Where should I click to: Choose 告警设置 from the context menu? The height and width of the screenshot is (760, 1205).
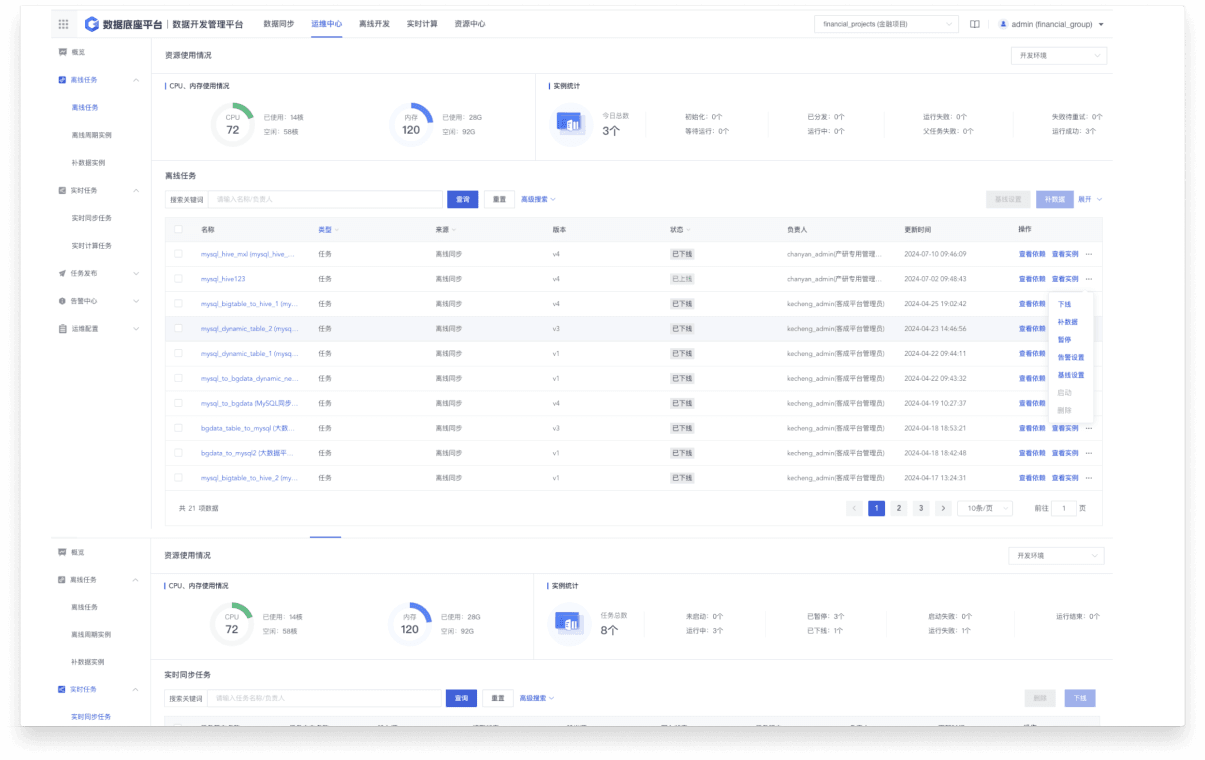(1070, 357)
